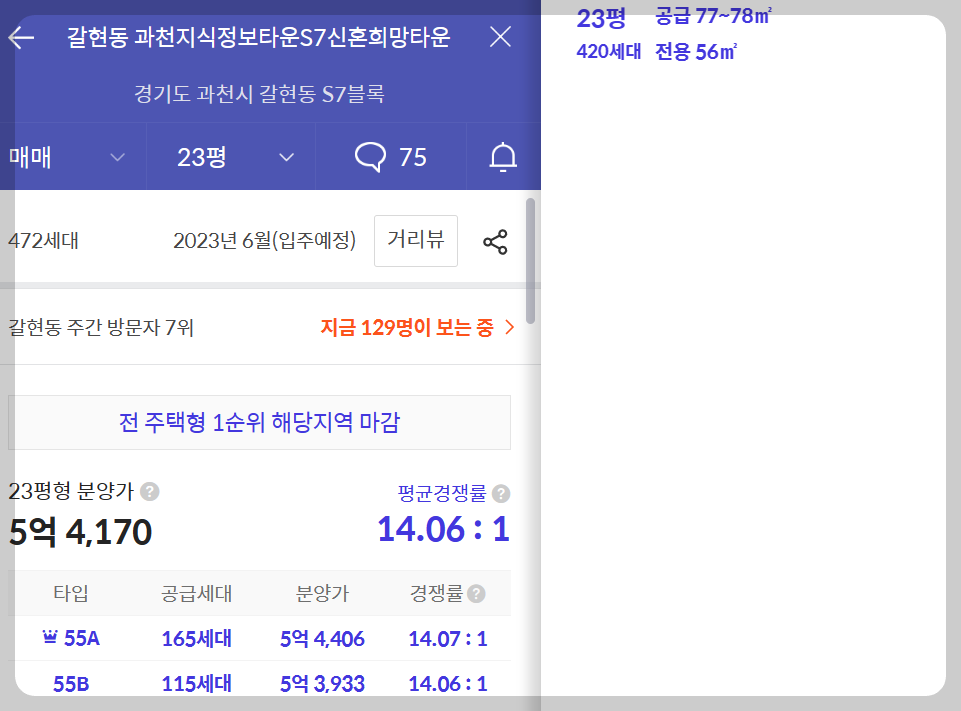
Task: Click the 분양가 column header
Action: point(322,593)
